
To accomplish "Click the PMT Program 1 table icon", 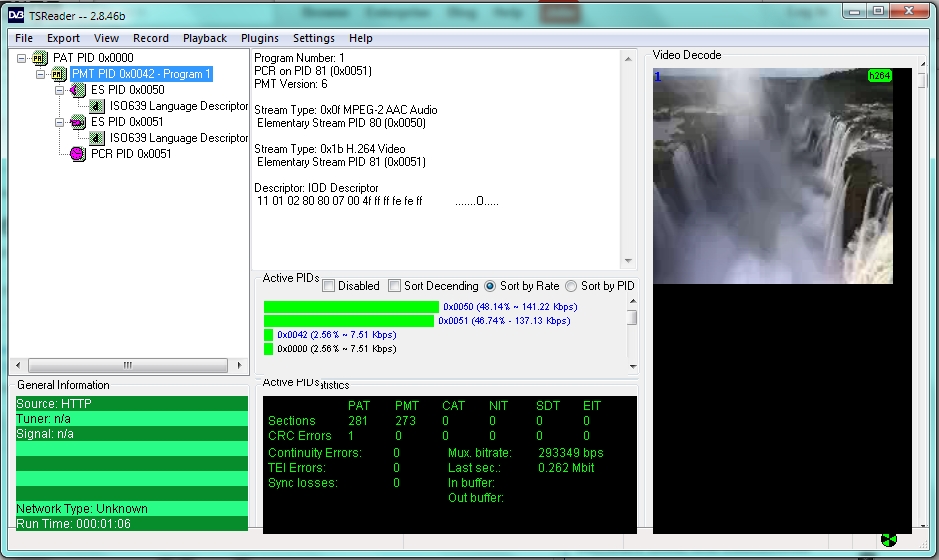I will click(x=59, y=74).
